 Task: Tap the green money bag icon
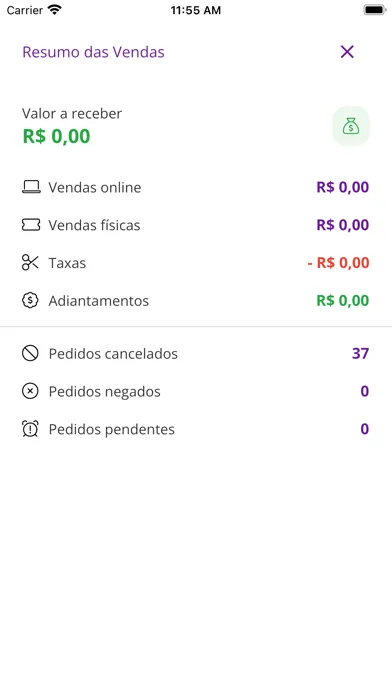[351, 126]
